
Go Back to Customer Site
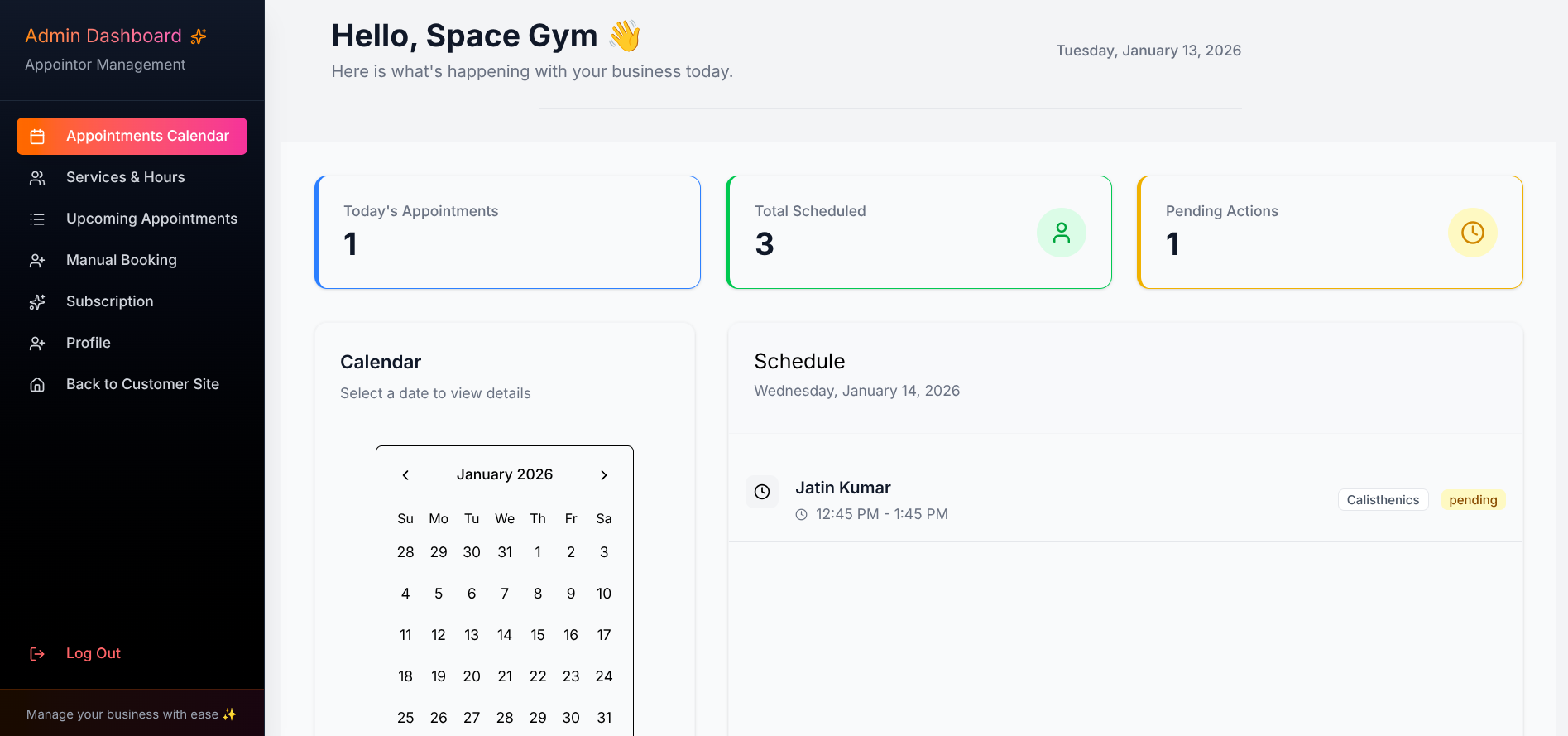point(132,384)
